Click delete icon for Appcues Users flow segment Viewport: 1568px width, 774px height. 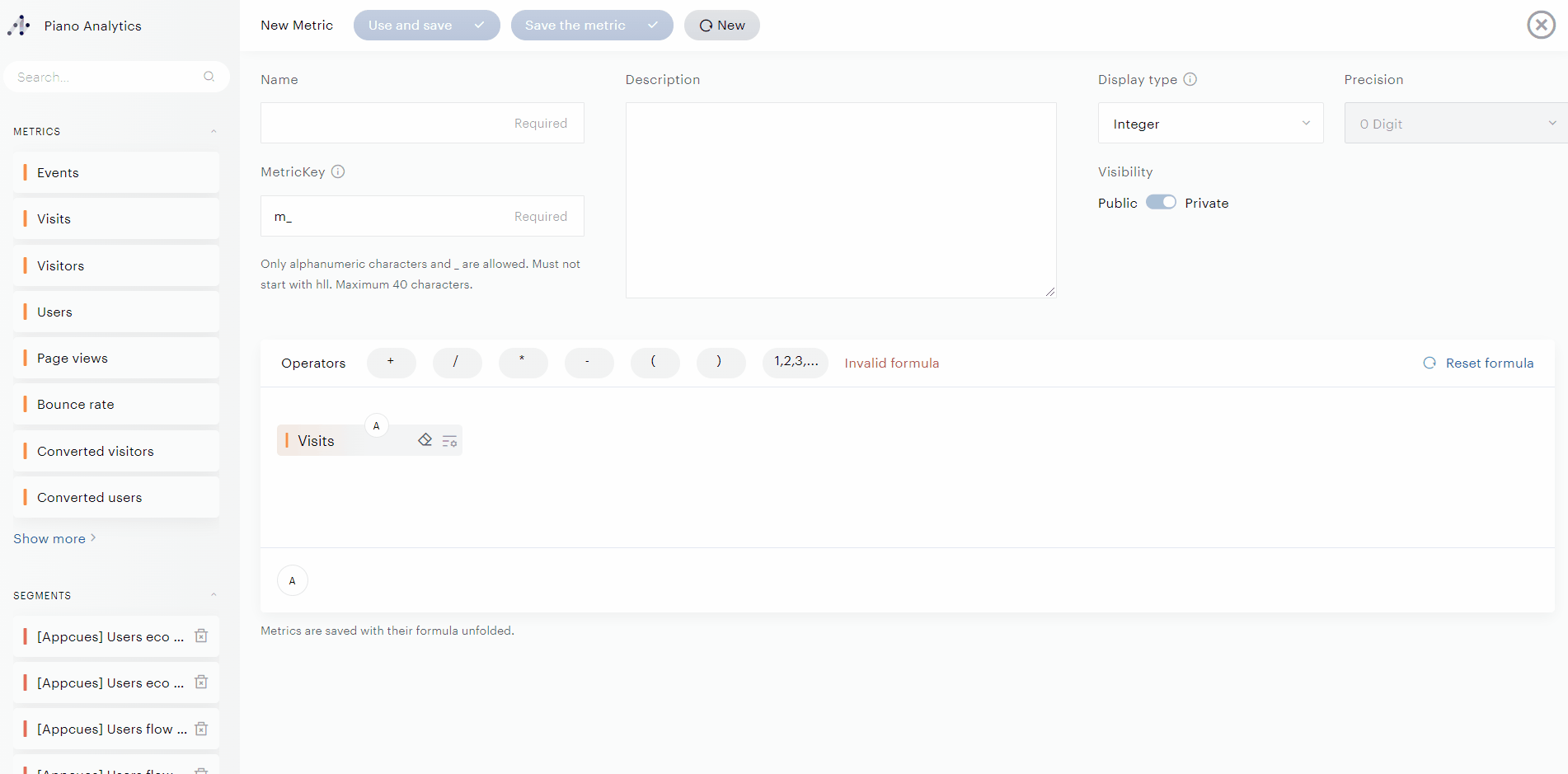[201, 729]
